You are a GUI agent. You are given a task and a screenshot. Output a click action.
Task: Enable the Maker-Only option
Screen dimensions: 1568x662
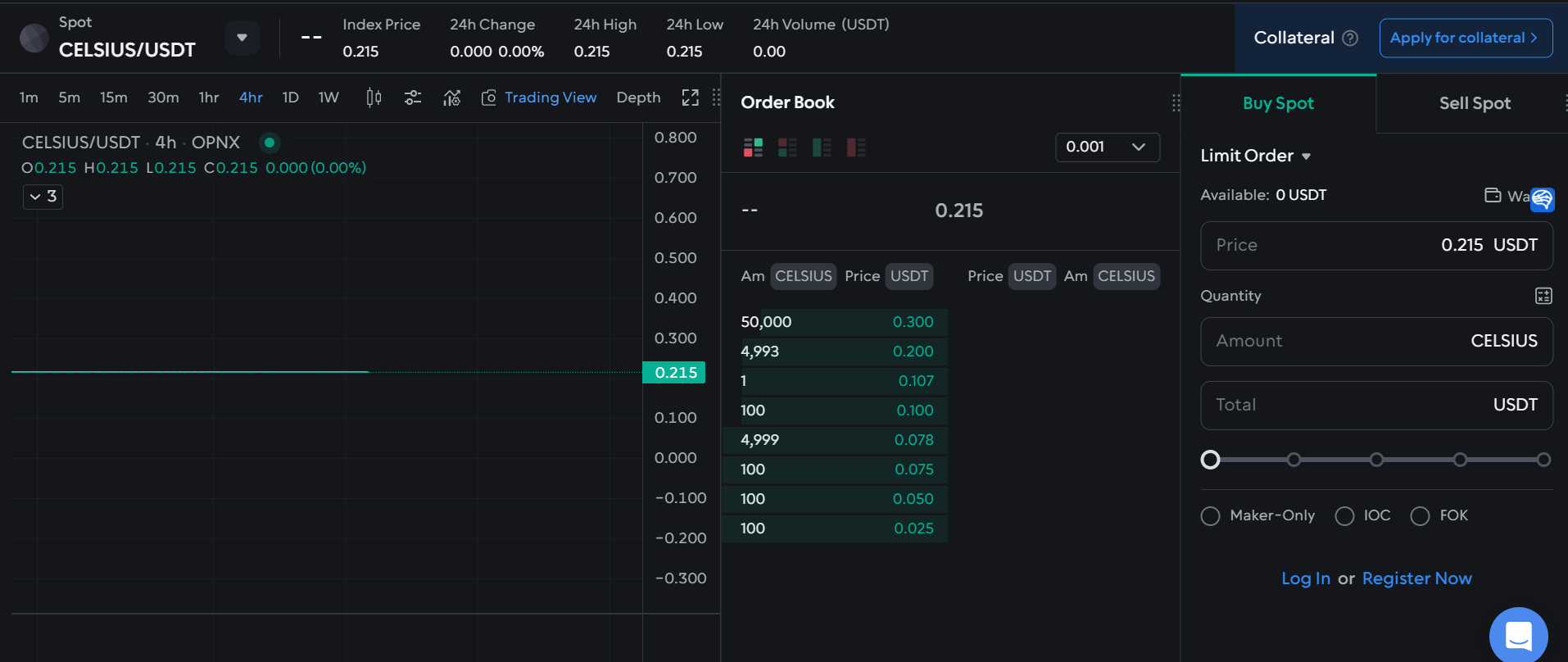click(1210, 516)
